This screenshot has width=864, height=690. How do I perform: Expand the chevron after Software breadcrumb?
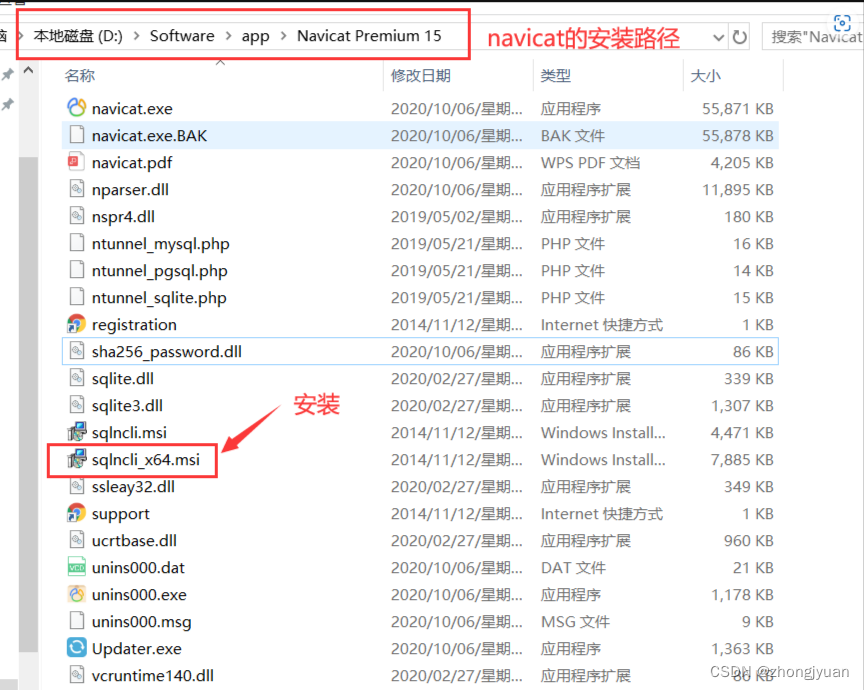pyautogui.click(x=228, y=36)
